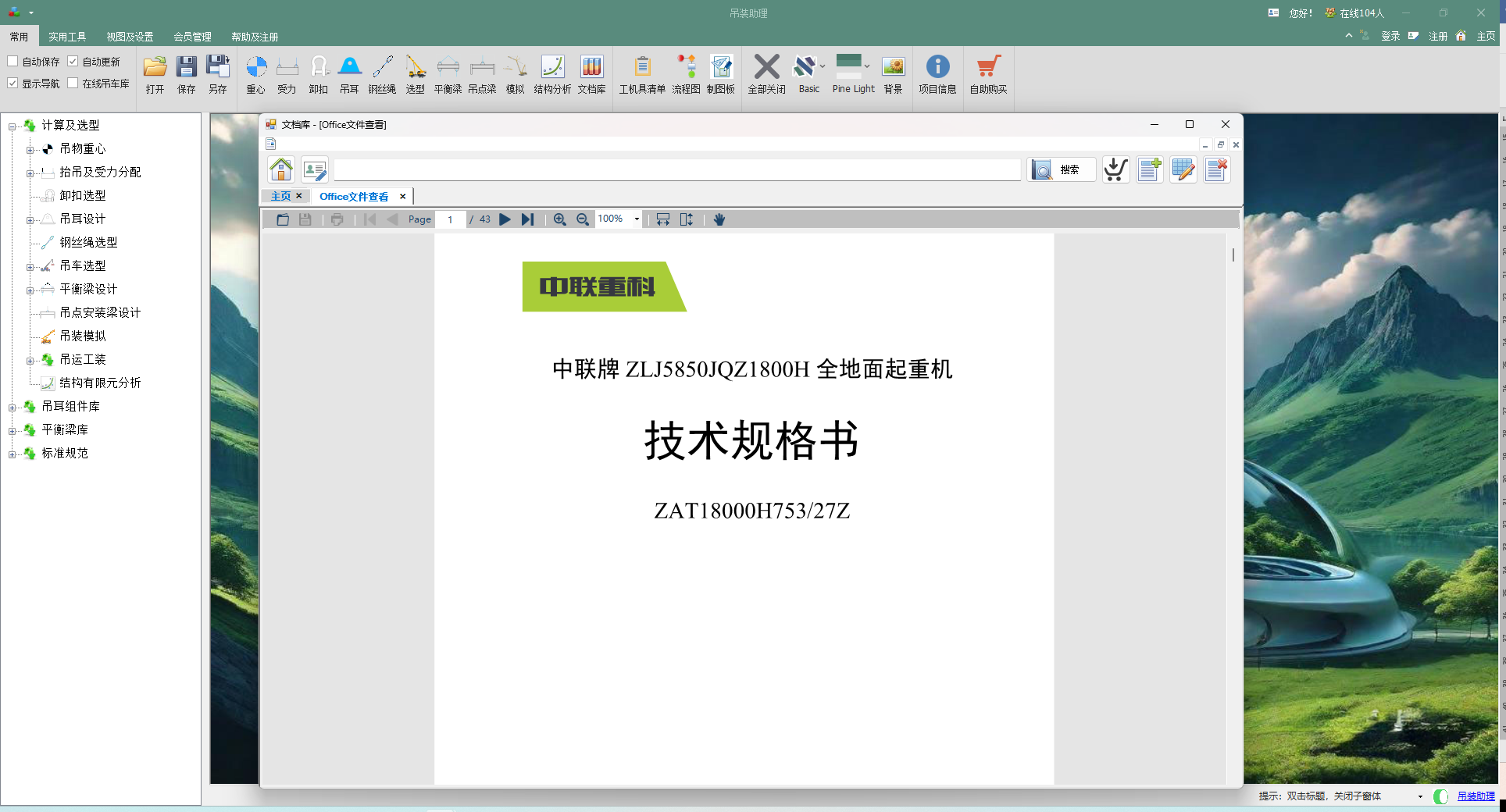Open the 制图板 drawing board
The height and width of the screenshot is (812, 1506).
click(720, 75)
